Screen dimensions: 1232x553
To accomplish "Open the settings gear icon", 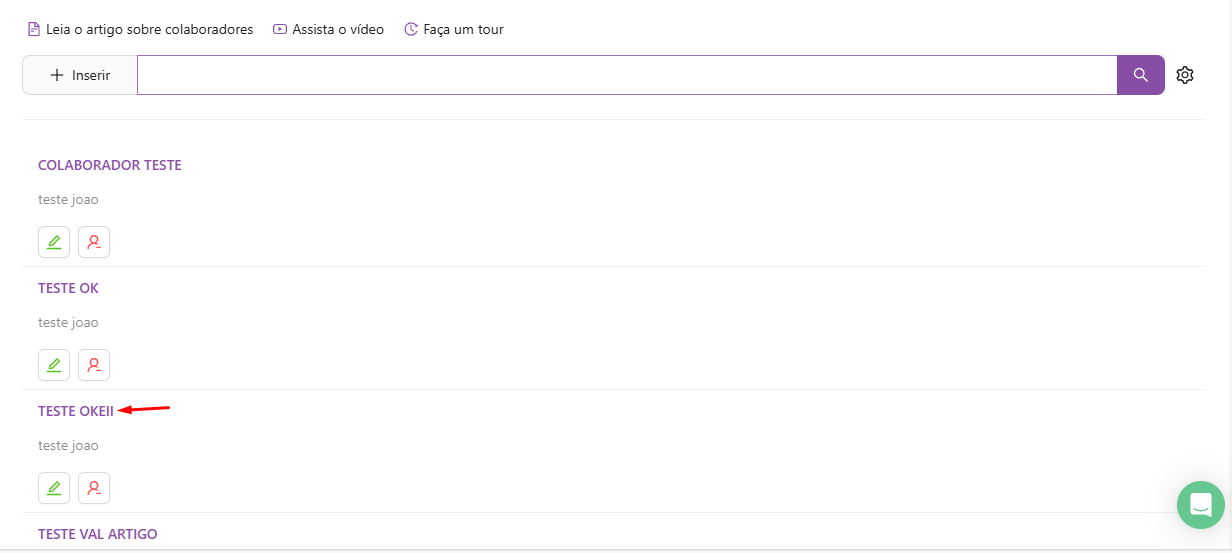I will tap(1185, 75).
